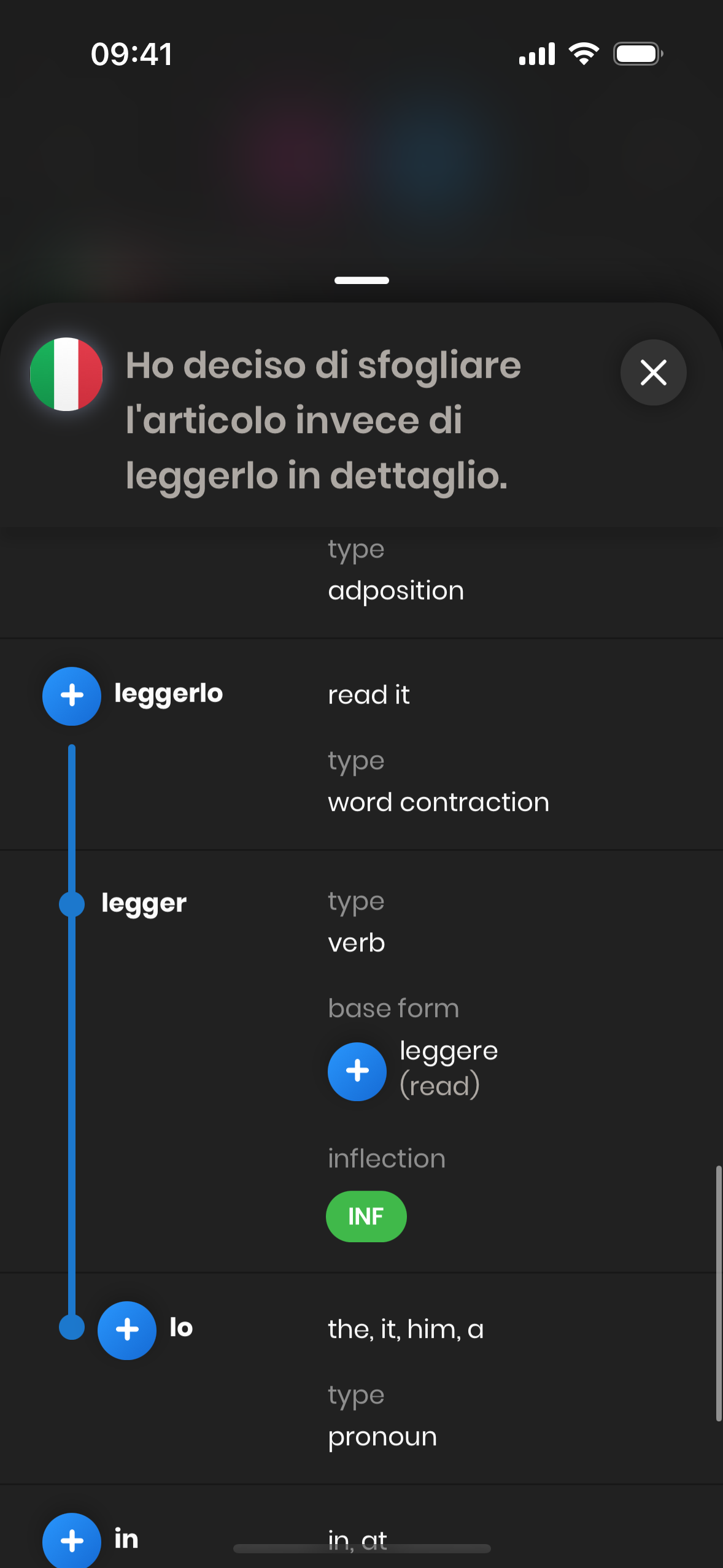The height and width of the screenshot is (1568, 723).
Task: Select the 'the, it, him, a' translation
Action: click(x=406, y=1329)
